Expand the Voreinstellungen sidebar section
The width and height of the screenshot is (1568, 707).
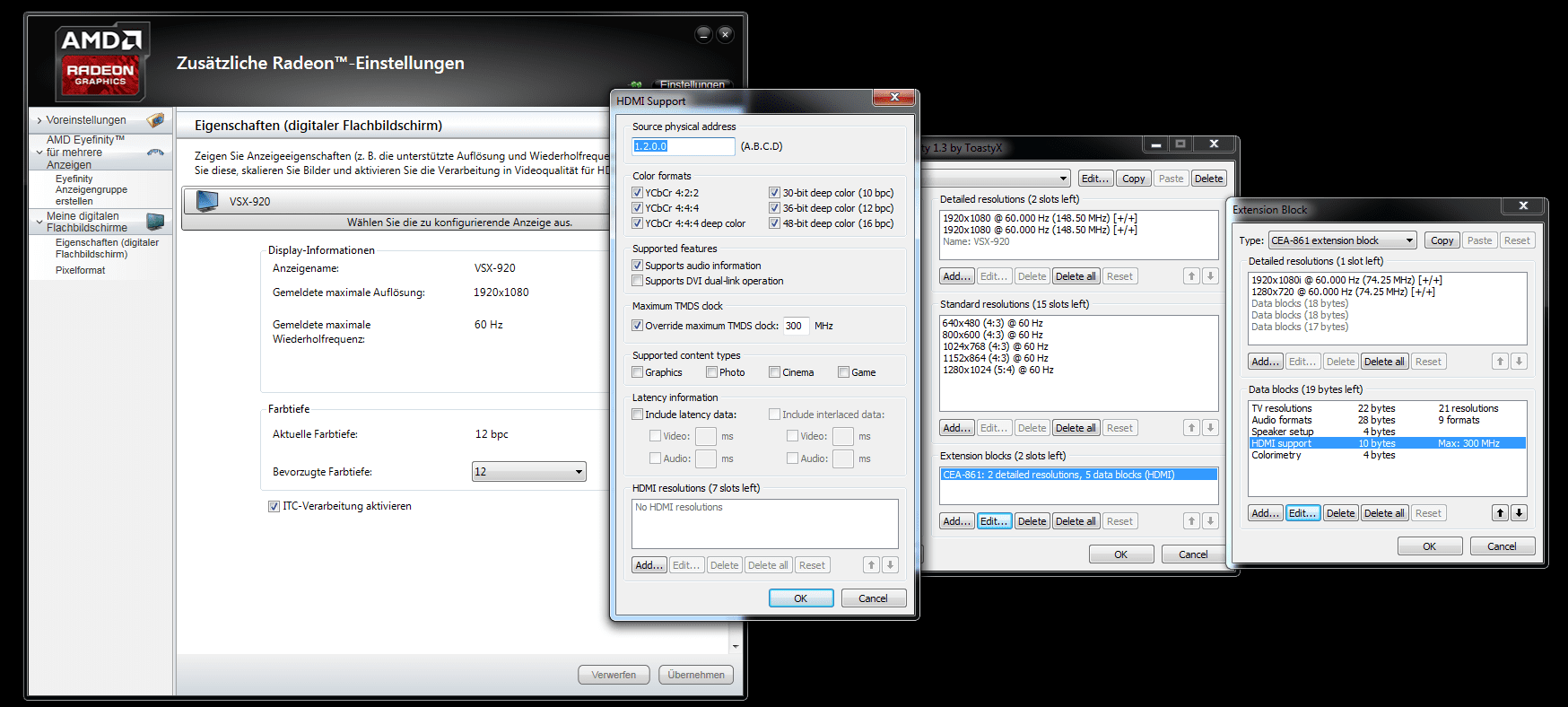pyautogui.click(x=39, y=120)
